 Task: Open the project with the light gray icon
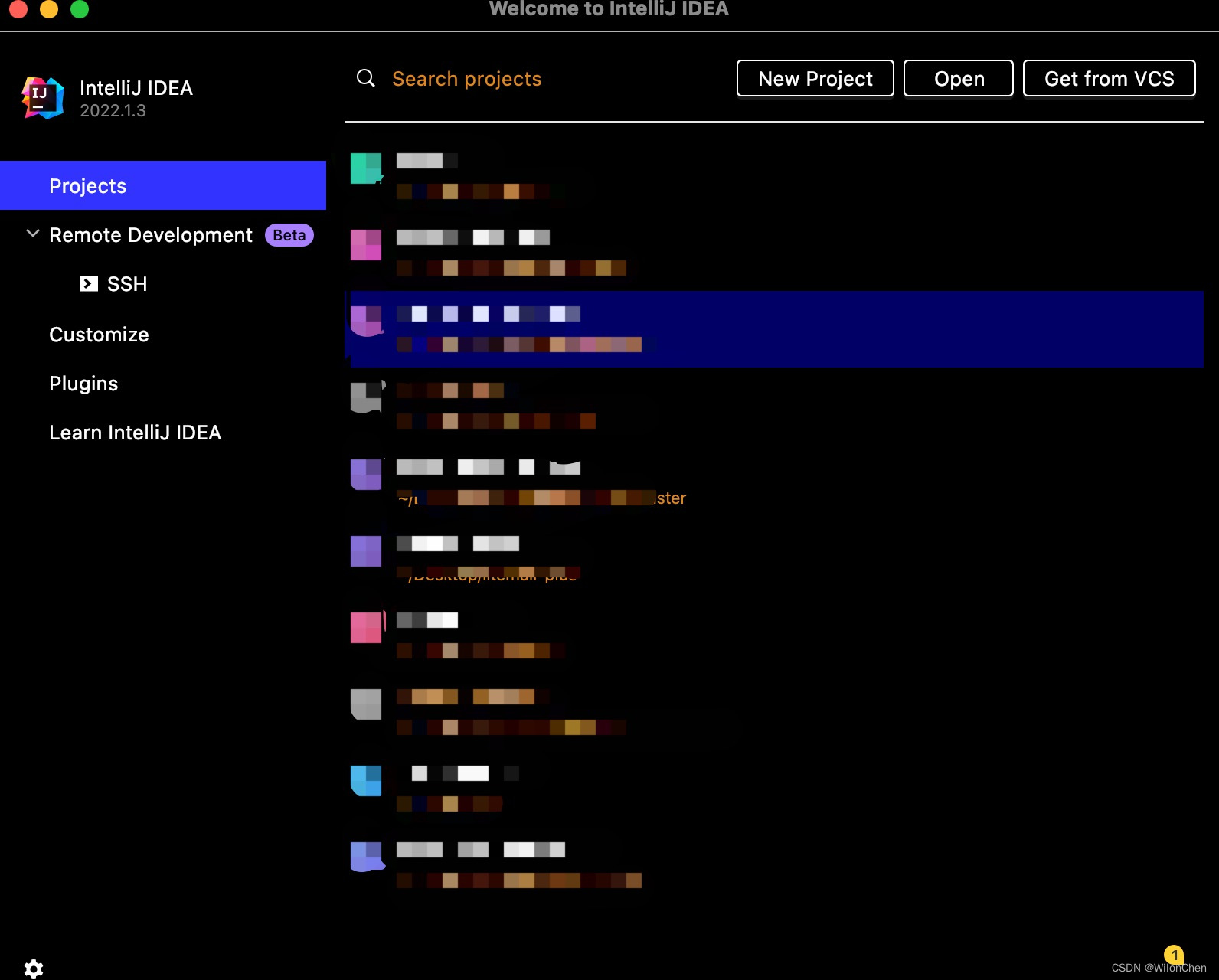(774, 712)
